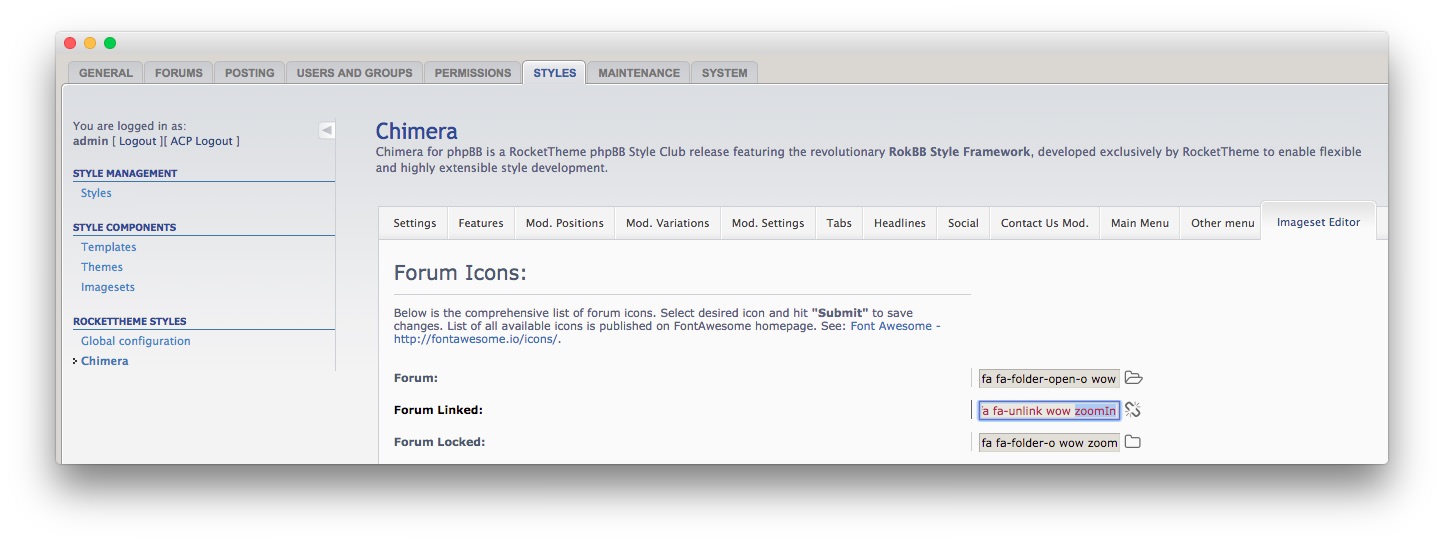Open the Themes link in sidebar
Viewport: 1444px width, 544px height.
point(102,267)
